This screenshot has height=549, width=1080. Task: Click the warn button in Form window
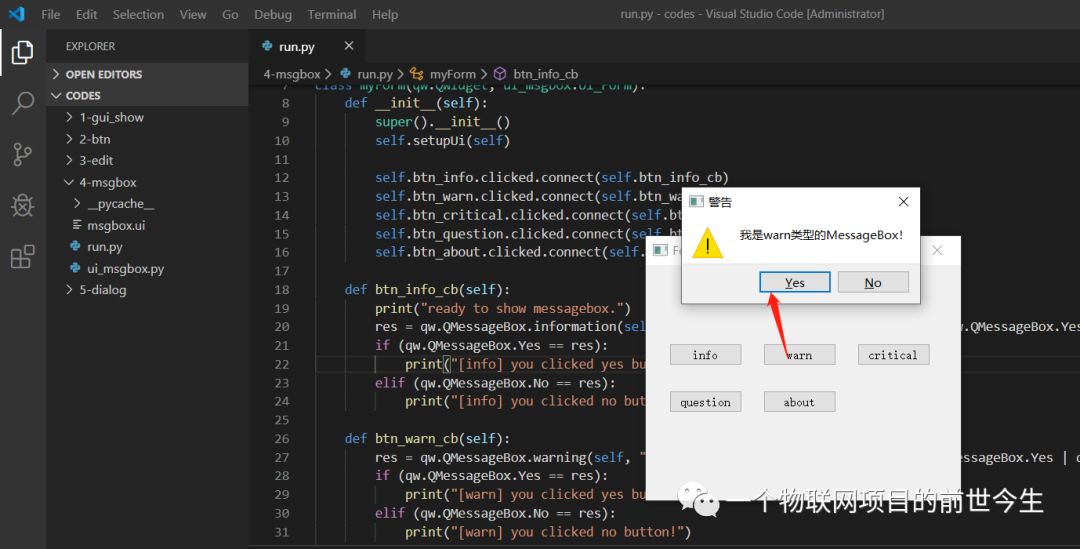pos(799,355)
